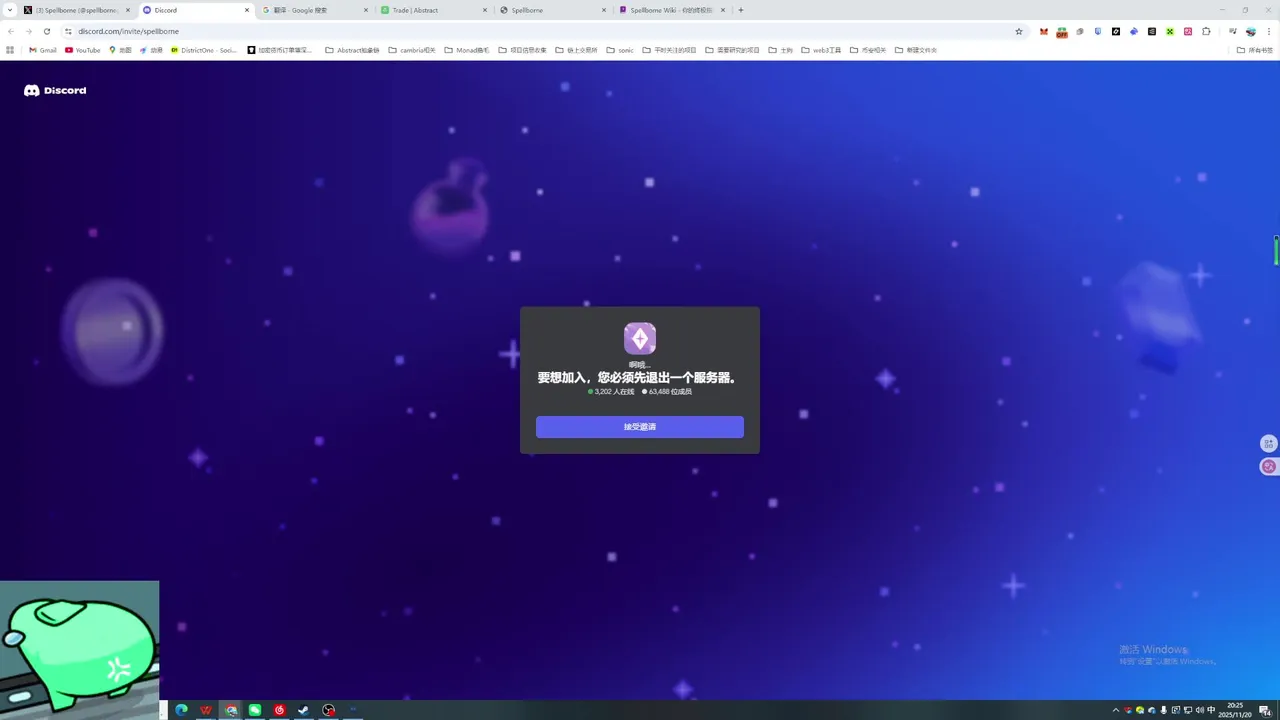Show hidden system tray icons
The image size is (1280, 720).
[1116, 710]
